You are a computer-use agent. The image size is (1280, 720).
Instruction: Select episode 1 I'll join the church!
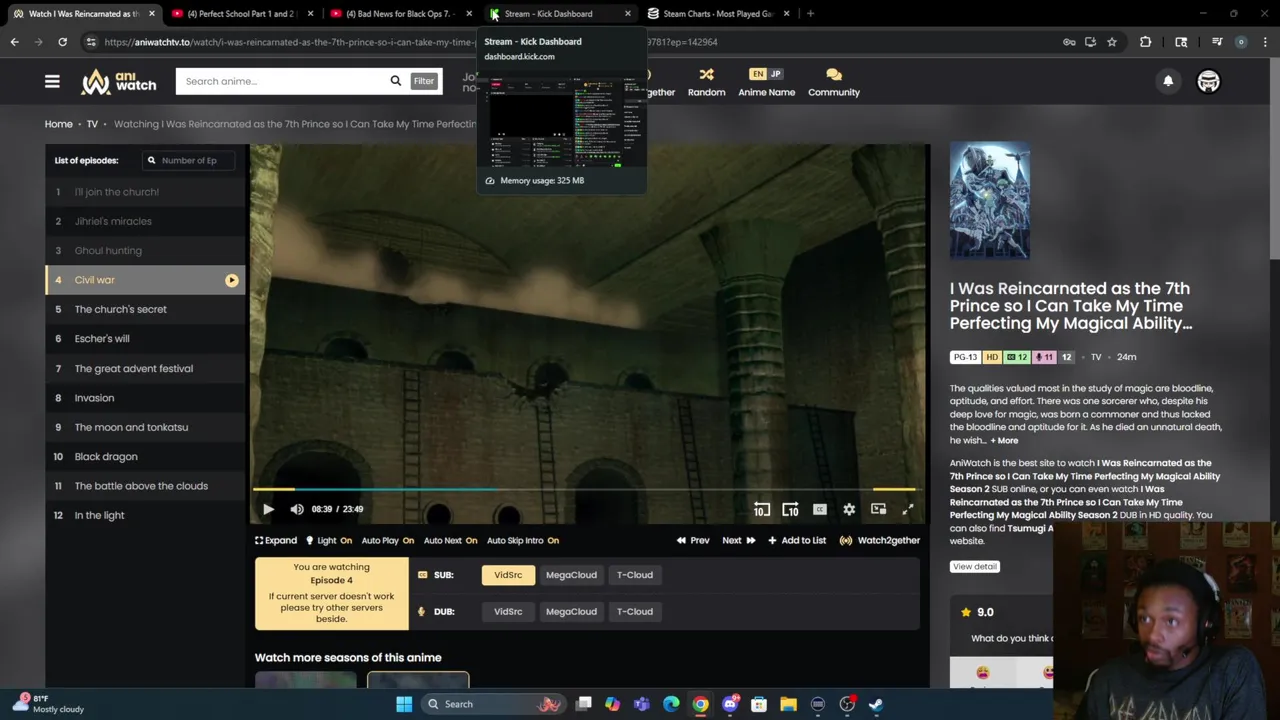(145, 192)
